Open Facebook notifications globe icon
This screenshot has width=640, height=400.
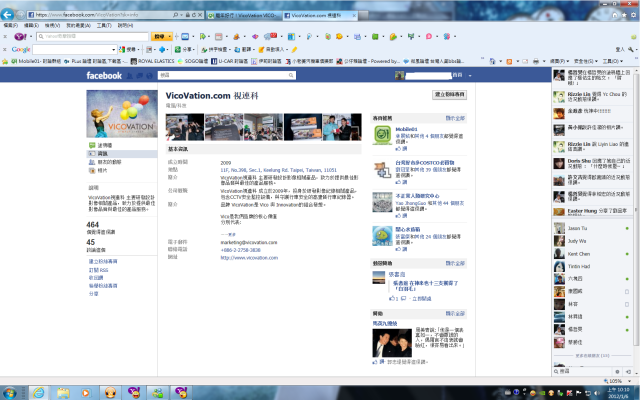point(149,76)
